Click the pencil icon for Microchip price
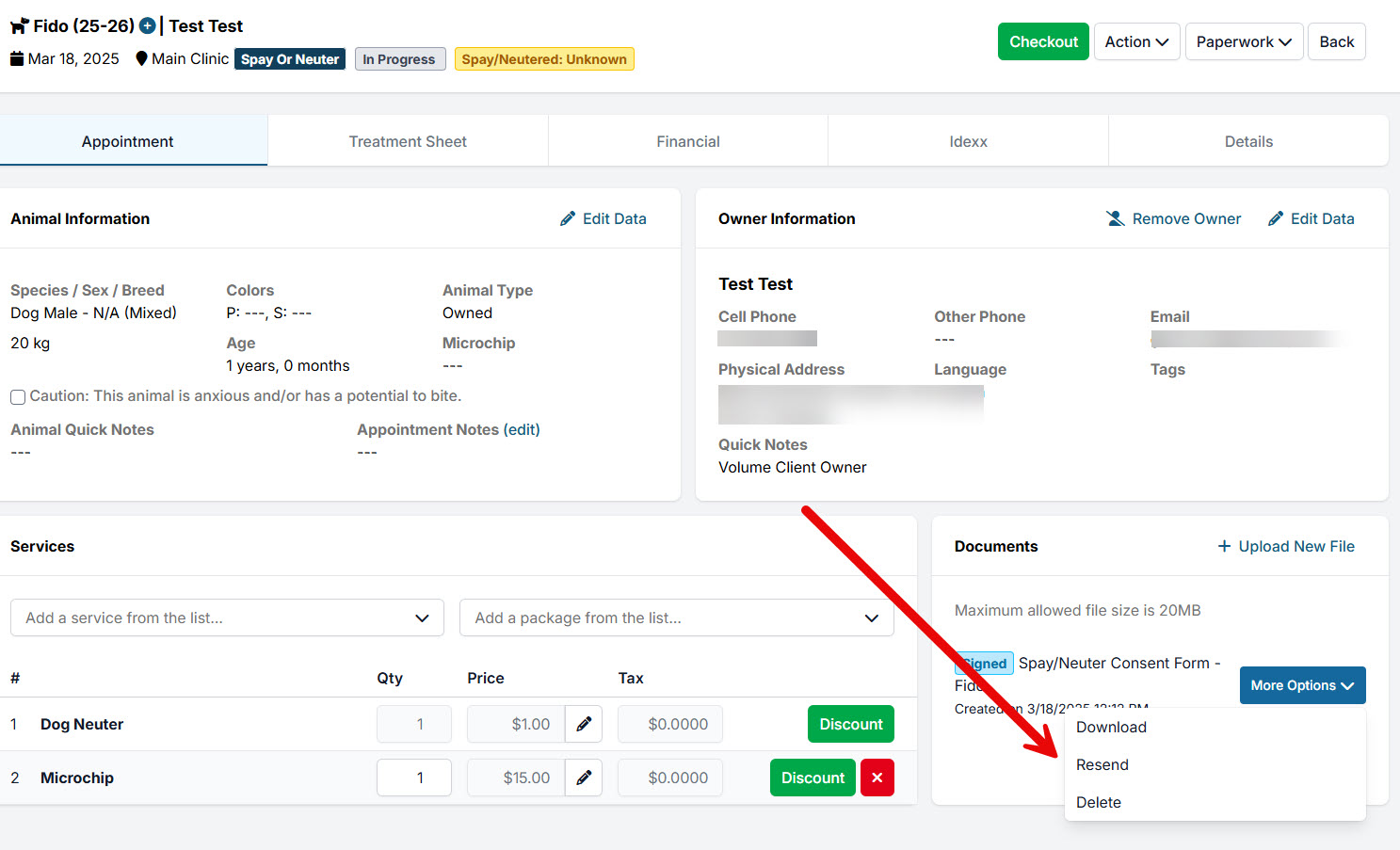Image resolution: width=1400 pixels, height=850 pixels. point(584,778)
